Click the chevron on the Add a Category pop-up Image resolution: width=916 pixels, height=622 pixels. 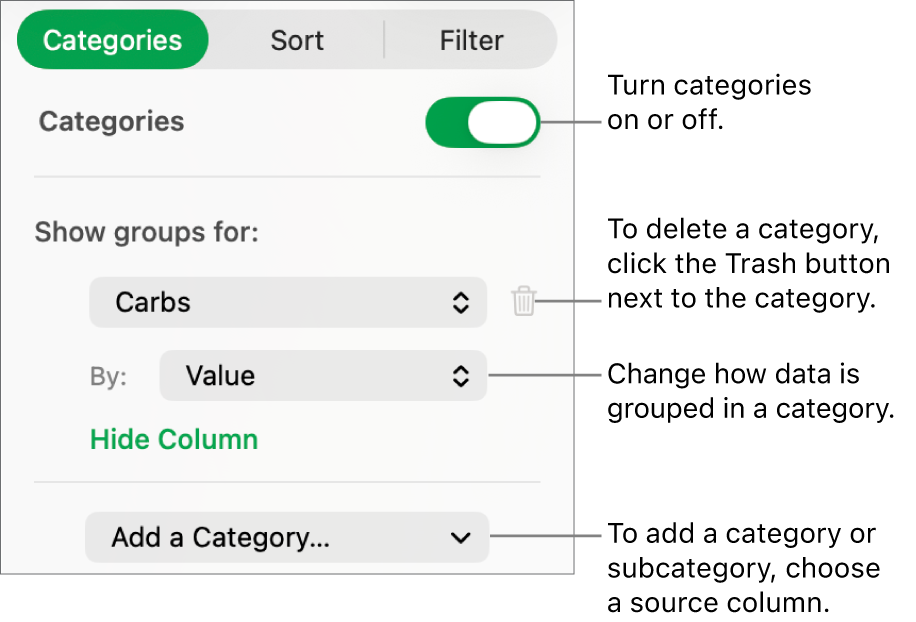click(x=460, y=538)
